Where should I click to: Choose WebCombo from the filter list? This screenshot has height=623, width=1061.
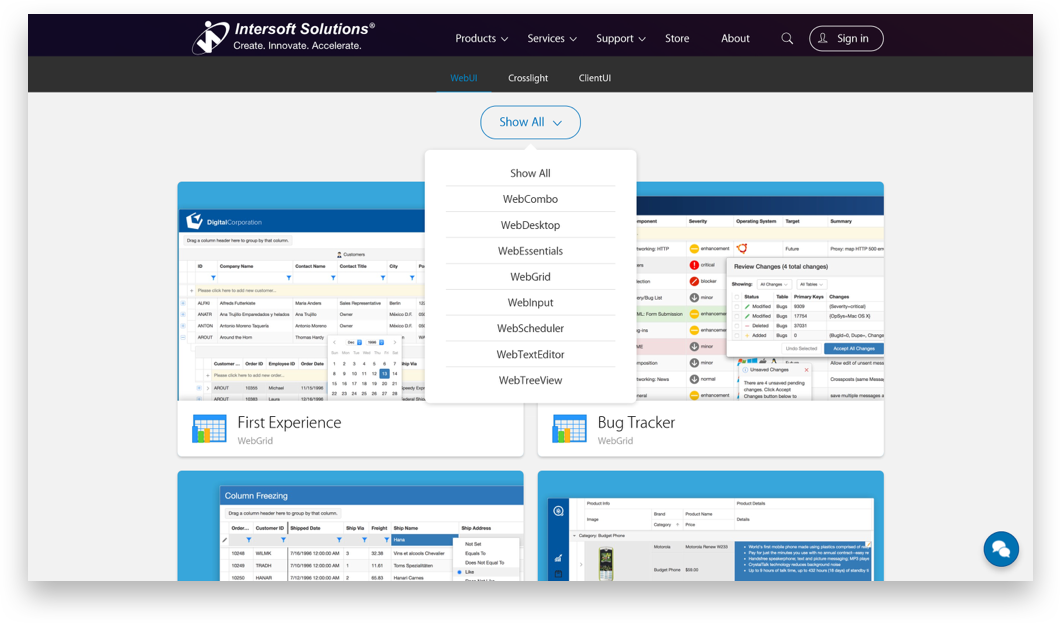tap(530, 199)
